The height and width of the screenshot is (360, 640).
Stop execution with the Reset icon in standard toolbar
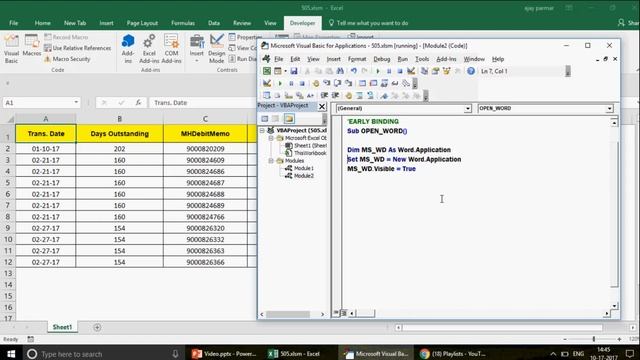pos(400,71)
